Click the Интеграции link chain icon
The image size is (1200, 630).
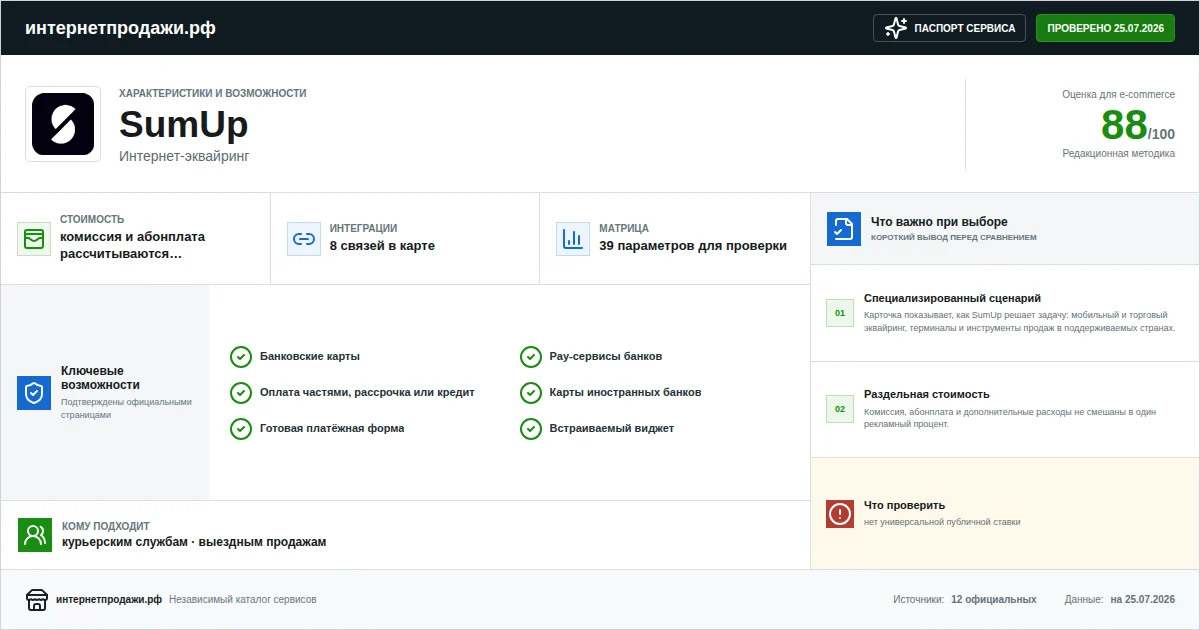pyautogui.click(x=303, y=239)
